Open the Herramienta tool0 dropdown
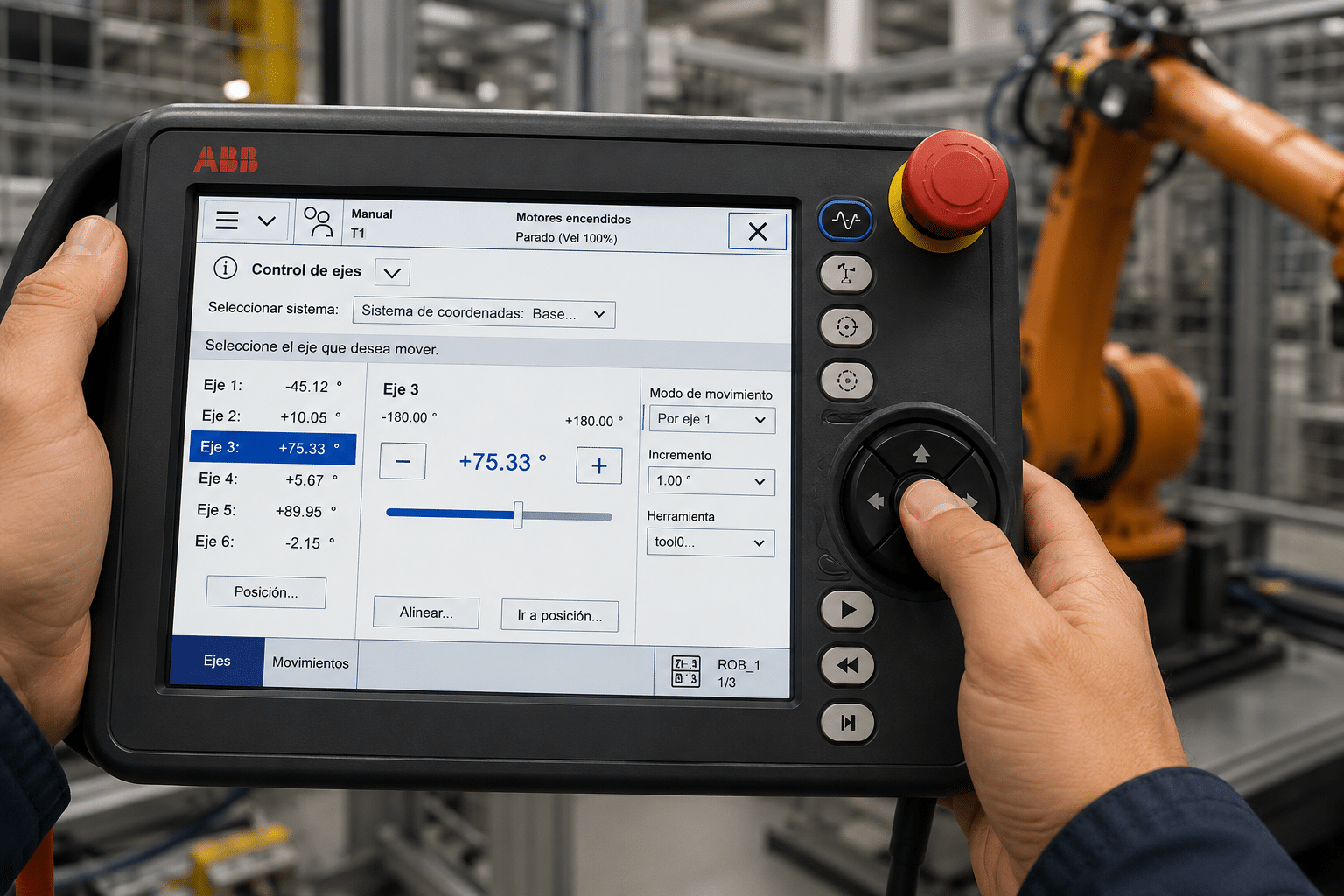This screenshot has width=1344, height=896. [710, 542]
